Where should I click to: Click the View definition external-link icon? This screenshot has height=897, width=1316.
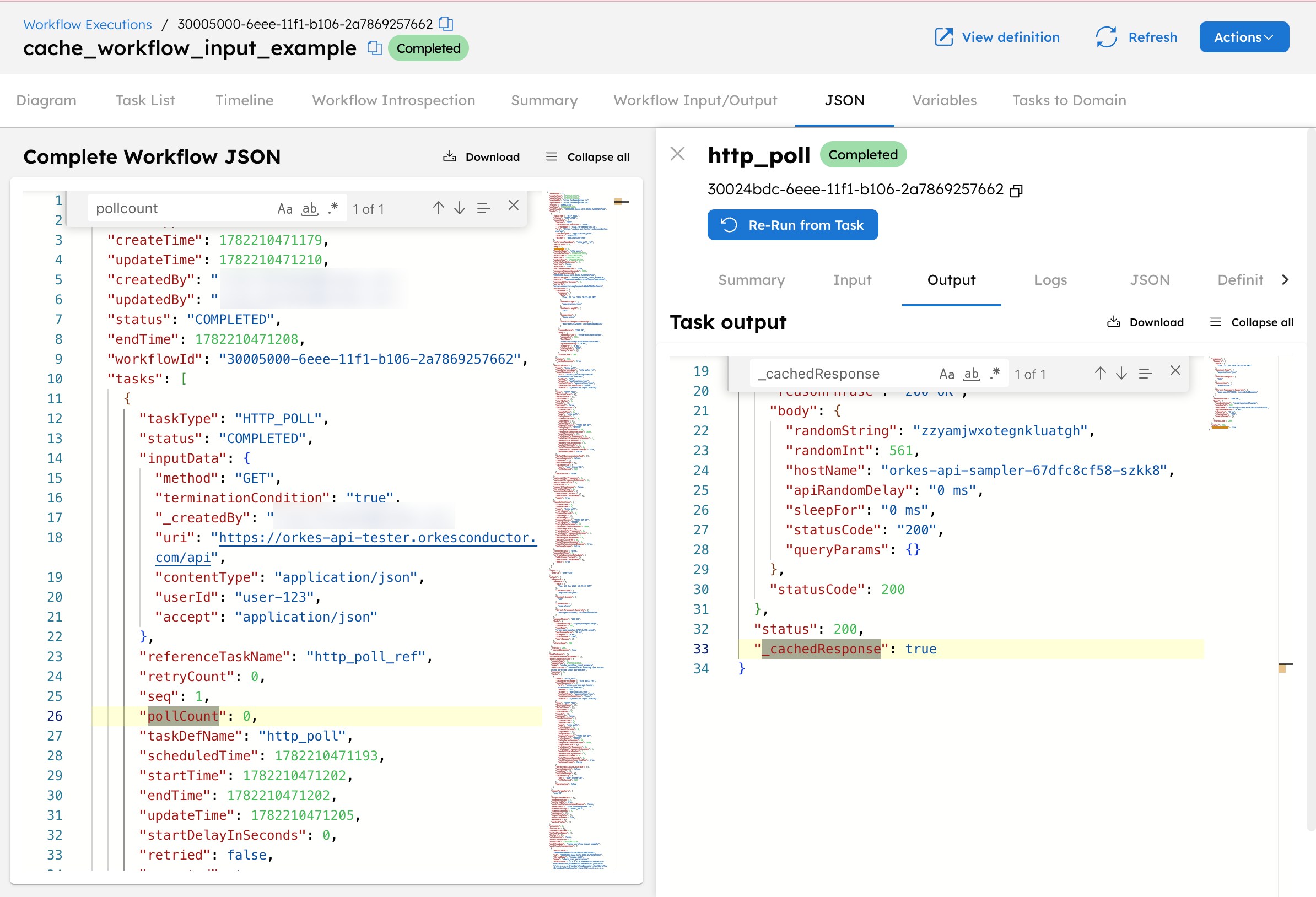(943, 37)
